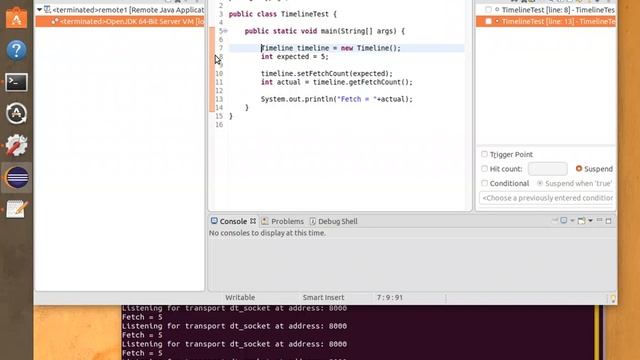Click the 'Writable' status bar text

click(x=240, y=298)
